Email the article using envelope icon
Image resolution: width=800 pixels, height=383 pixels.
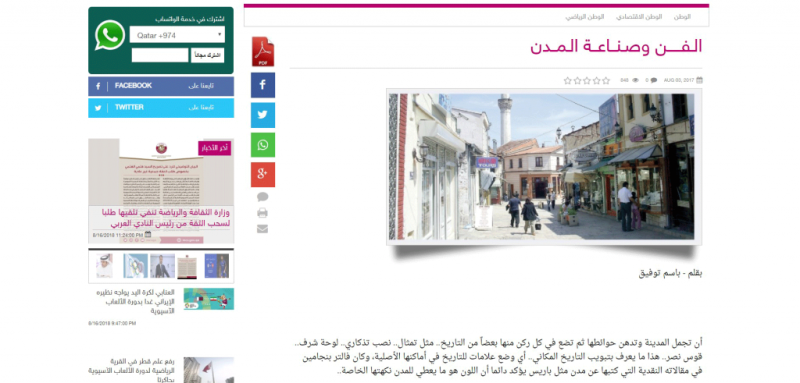[x=262, y=229]
